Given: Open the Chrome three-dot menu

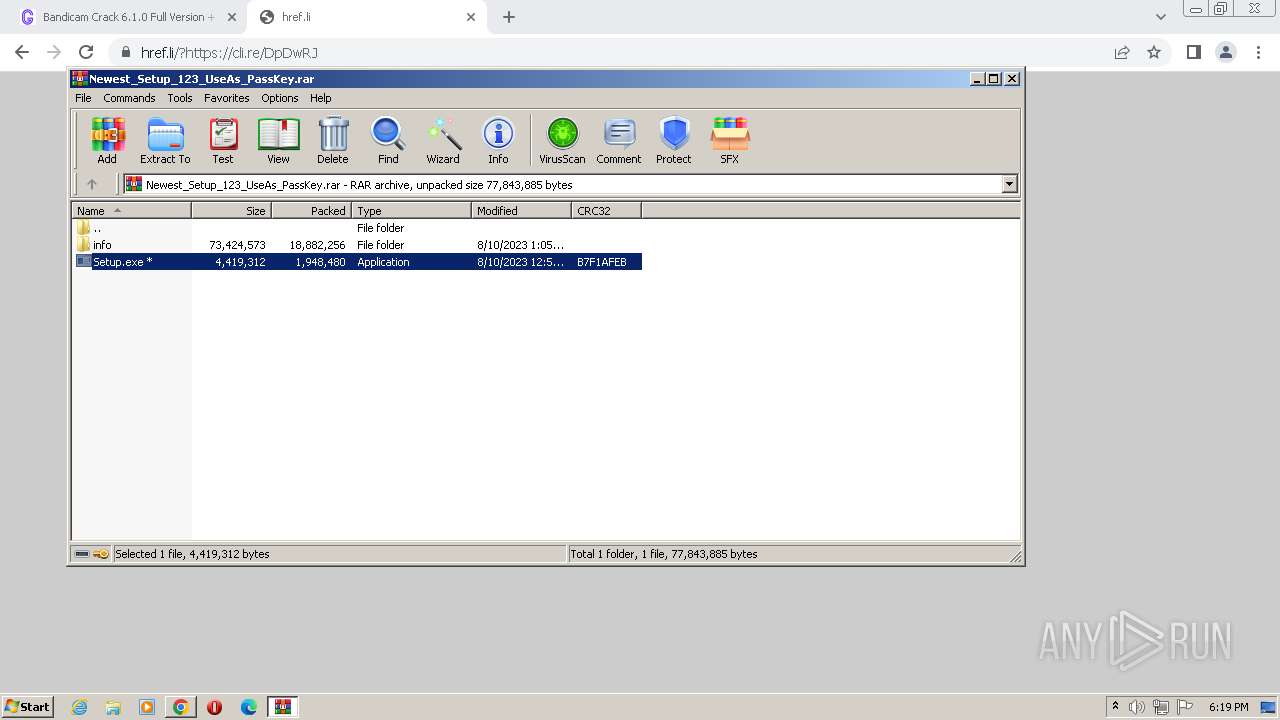Looking at the screenshot, I should click(1259, 52).
